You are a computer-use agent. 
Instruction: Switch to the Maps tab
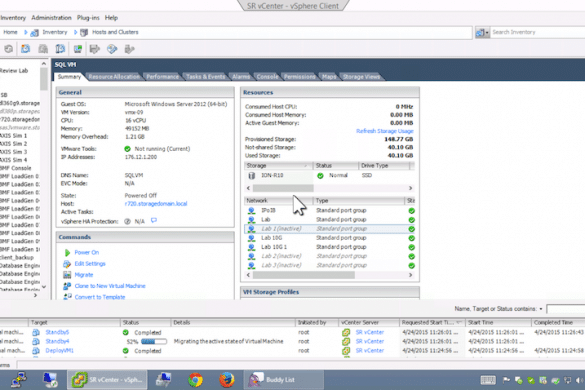coord(329,77)
